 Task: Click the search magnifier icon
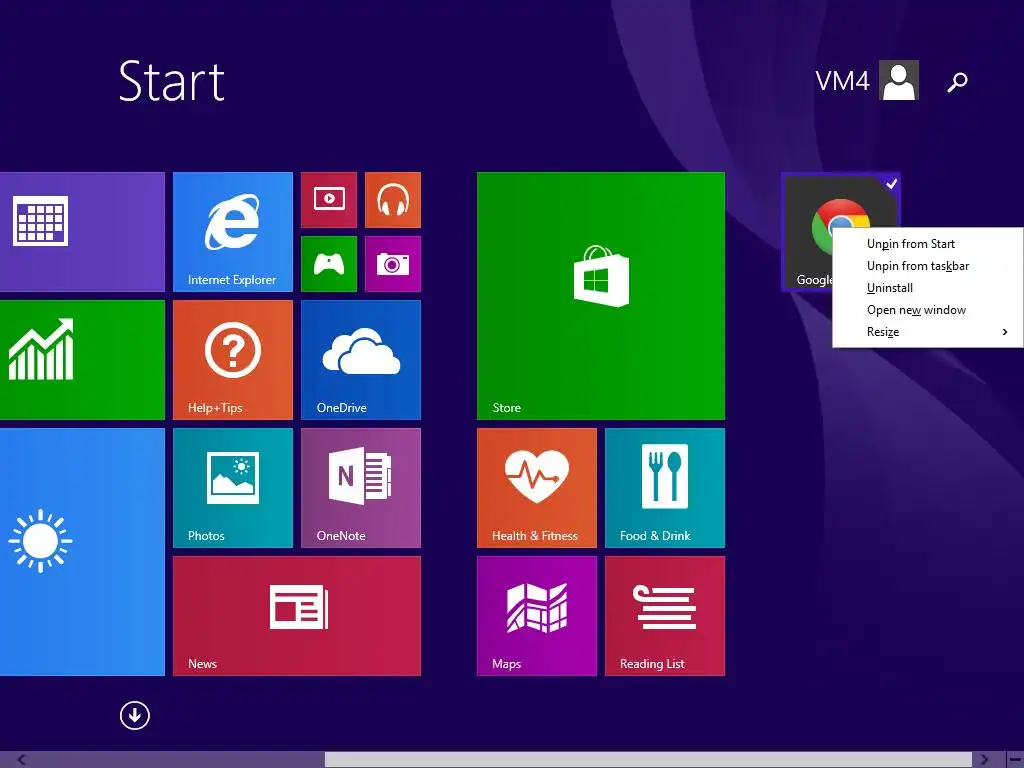pyautogui.click(x=957, y=82)
